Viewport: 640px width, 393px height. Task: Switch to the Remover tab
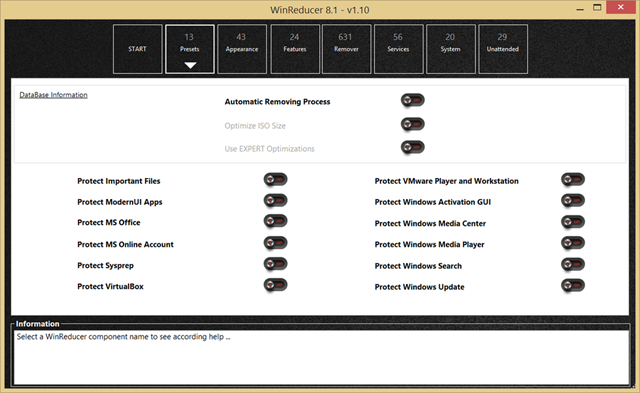coord(347,49)
